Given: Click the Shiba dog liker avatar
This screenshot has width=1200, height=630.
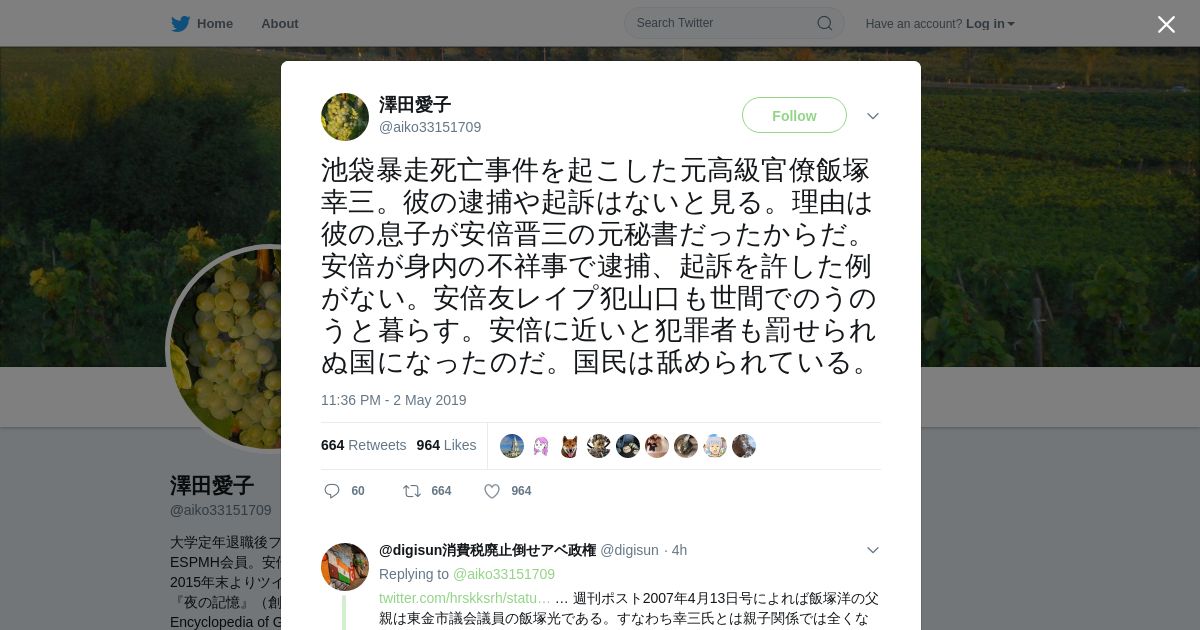Looking at the screenshot, I should [x=570, y=446].
